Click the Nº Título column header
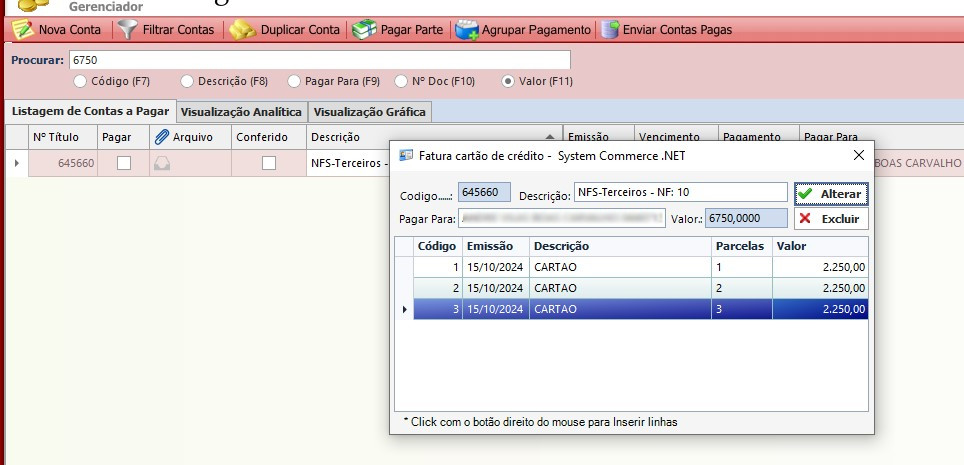The height and width of the screenshot is (465, 964). pos(63,137)
